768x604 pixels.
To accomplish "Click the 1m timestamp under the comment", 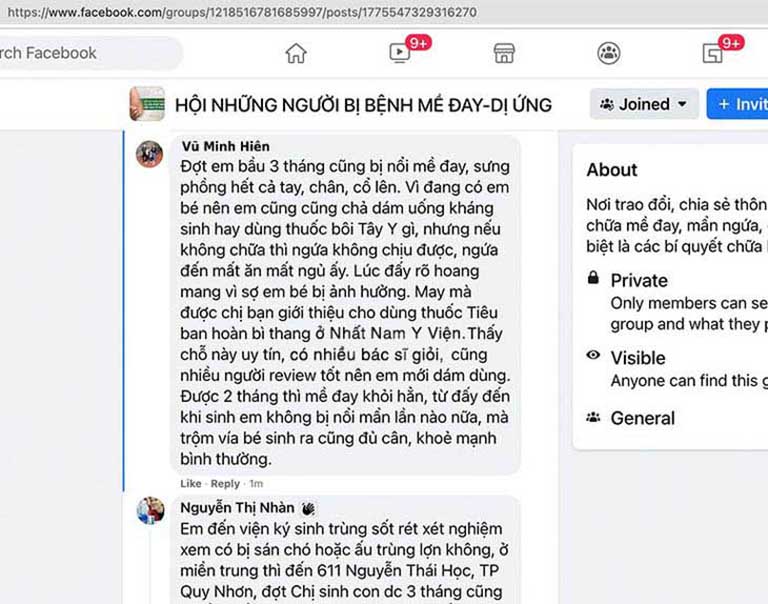I will [256, 483].
